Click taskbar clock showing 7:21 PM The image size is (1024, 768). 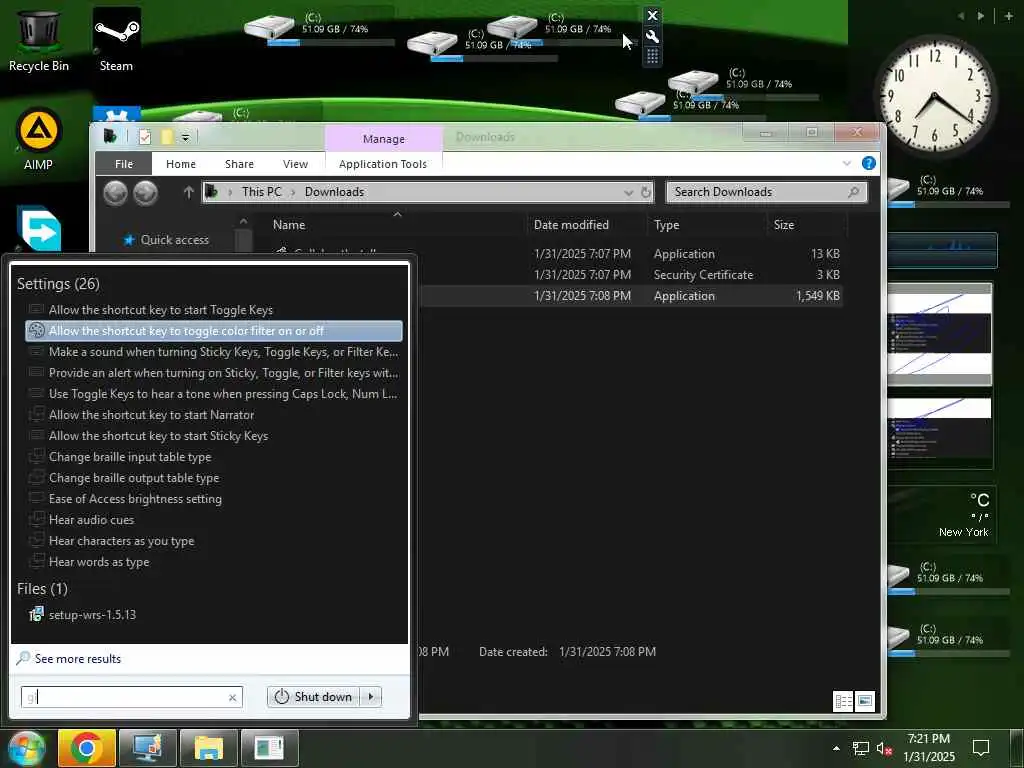(929, 748)
